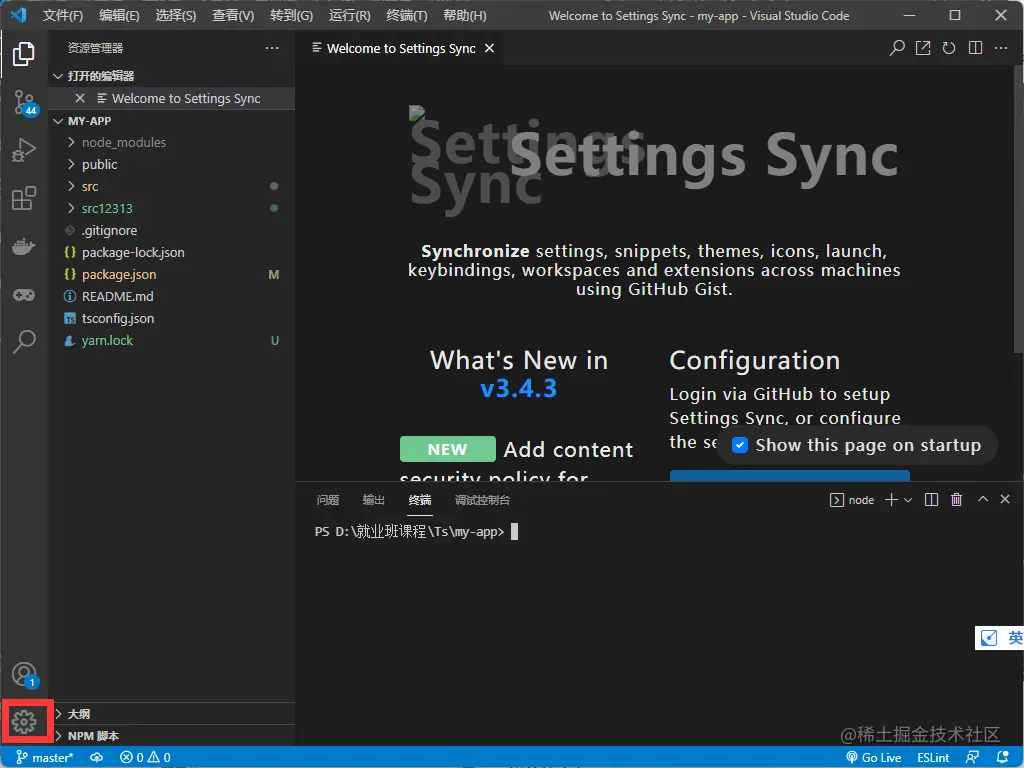
Task: Open the 文件(F) menu
Action: 63,16
